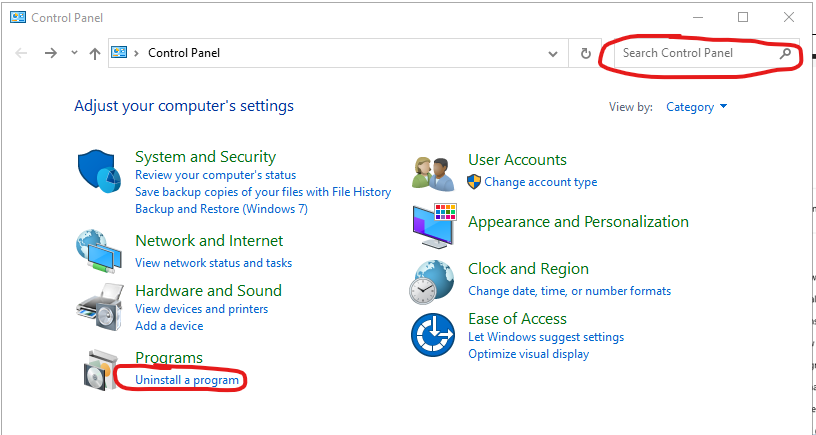Click the Appearance and Personalization monitor icon
This screenshot has height=435, width=816.
(x=434, y=226)
